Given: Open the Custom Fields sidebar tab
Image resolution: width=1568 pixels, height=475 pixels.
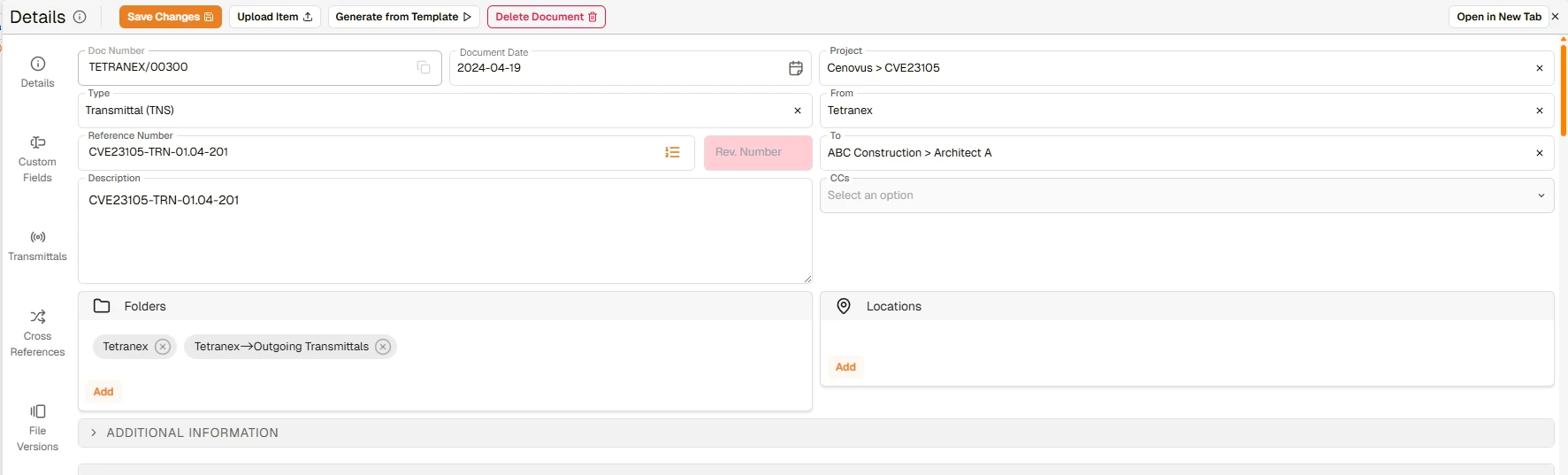Looking at the screenshot, I should [x=37, y=159].
